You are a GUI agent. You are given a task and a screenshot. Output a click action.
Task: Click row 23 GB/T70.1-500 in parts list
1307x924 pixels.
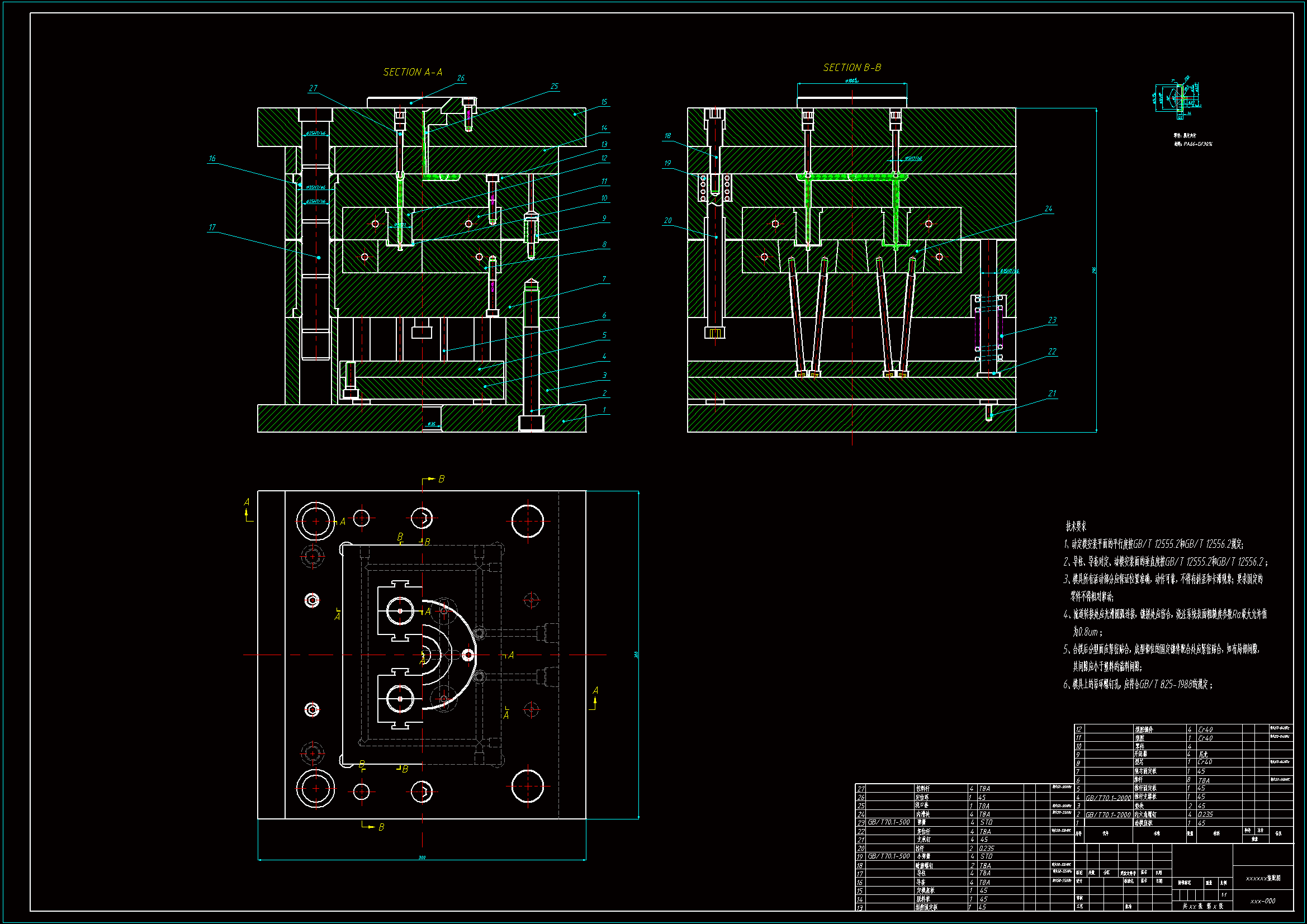889,823
